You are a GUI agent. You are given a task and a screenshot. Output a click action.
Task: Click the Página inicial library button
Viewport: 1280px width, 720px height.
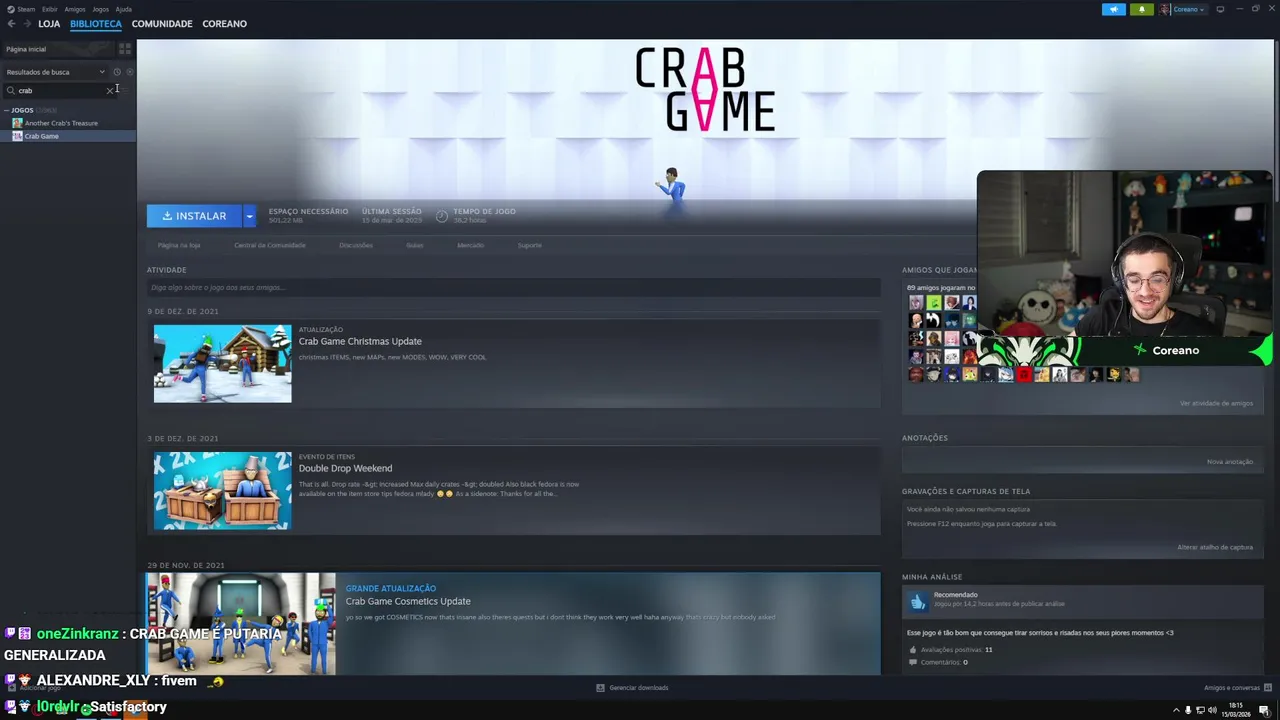click(x=58, y=49)
